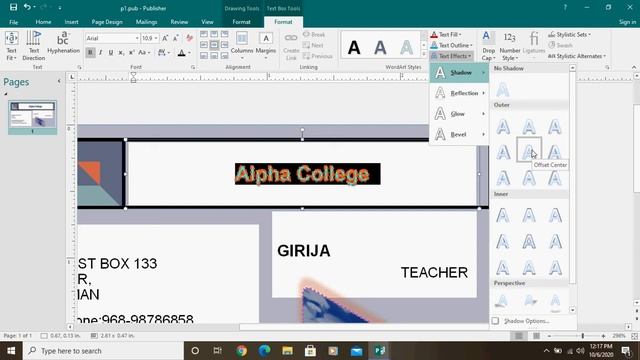640x360 pixels.
Task: Open Microsoft Edge from taskbar
Action: (x=264, y=351)
